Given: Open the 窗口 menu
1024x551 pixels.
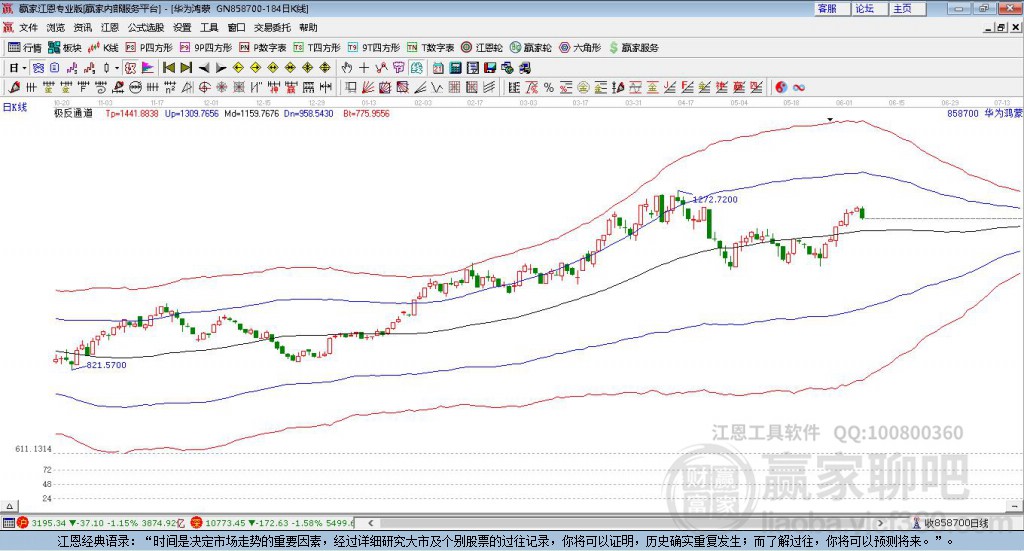Looking at the screenshot, I should pyautogui.click(x=236, y=27).
